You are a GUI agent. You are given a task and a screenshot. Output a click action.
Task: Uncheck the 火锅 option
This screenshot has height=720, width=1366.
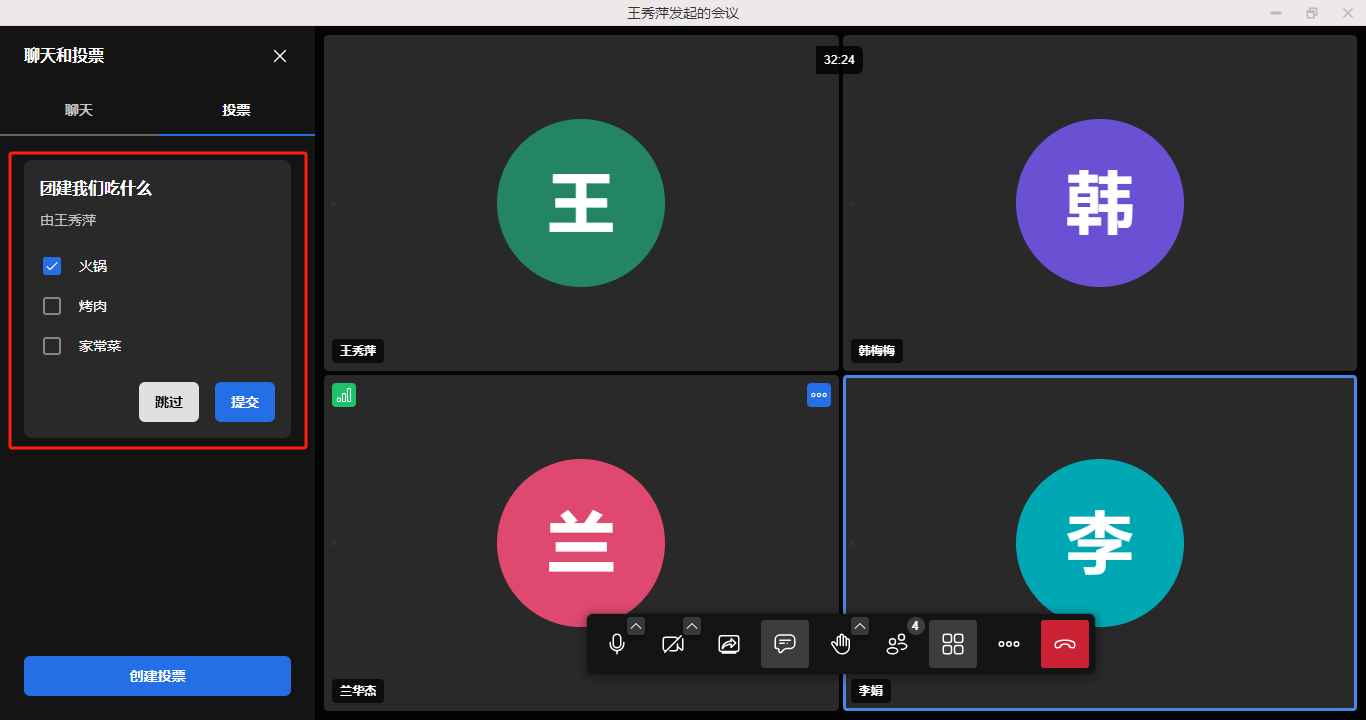52,266
